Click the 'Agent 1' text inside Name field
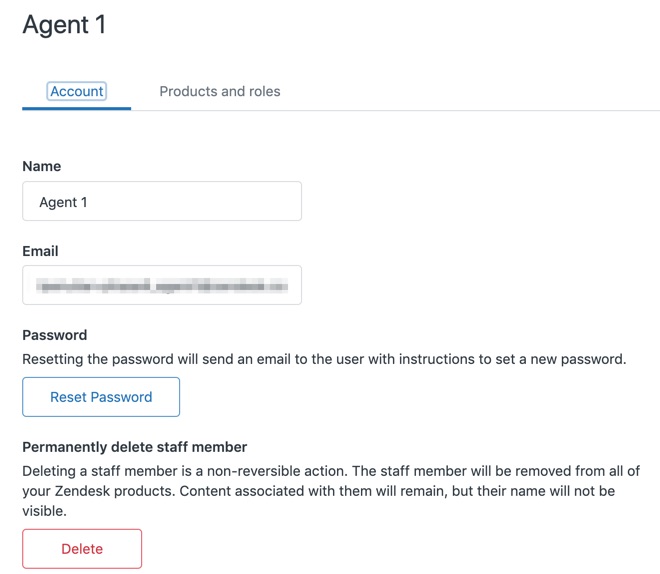The height and width of the screenshot is (574, 660). (63, 202)
